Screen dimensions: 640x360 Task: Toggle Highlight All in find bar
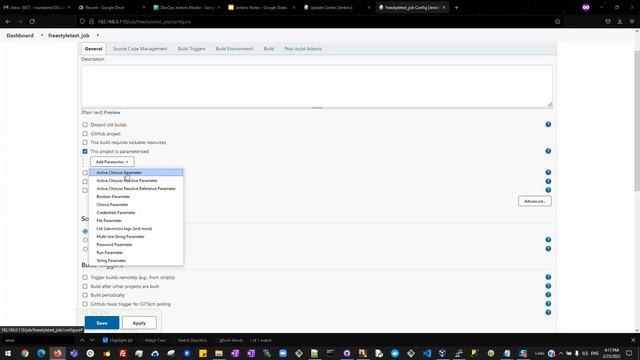pos(105,340)
